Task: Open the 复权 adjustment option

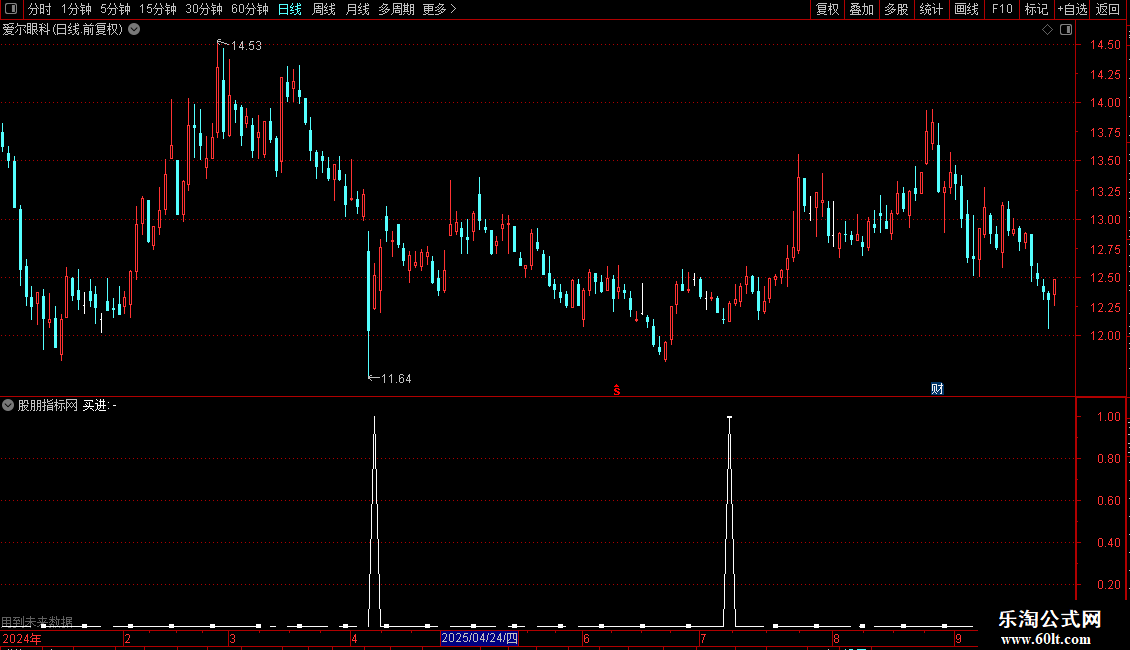Action: click(827, 9)
